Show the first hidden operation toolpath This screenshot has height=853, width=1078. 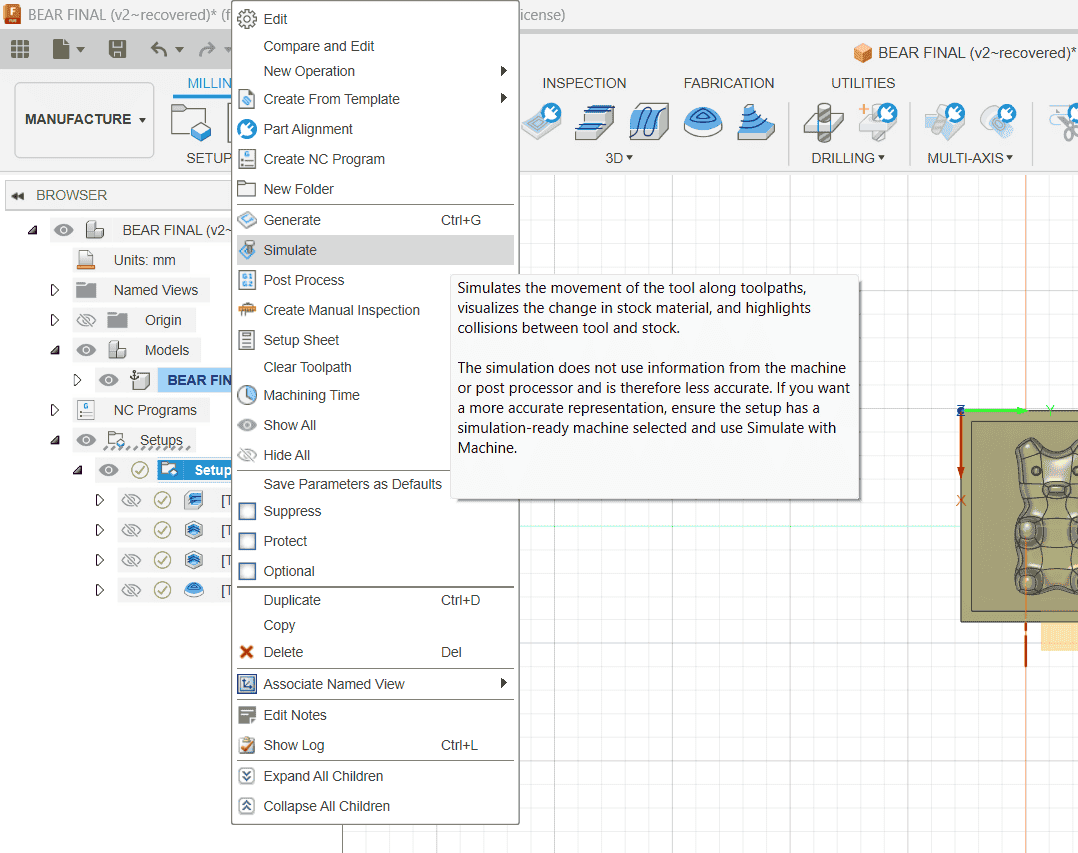point(131,500)
